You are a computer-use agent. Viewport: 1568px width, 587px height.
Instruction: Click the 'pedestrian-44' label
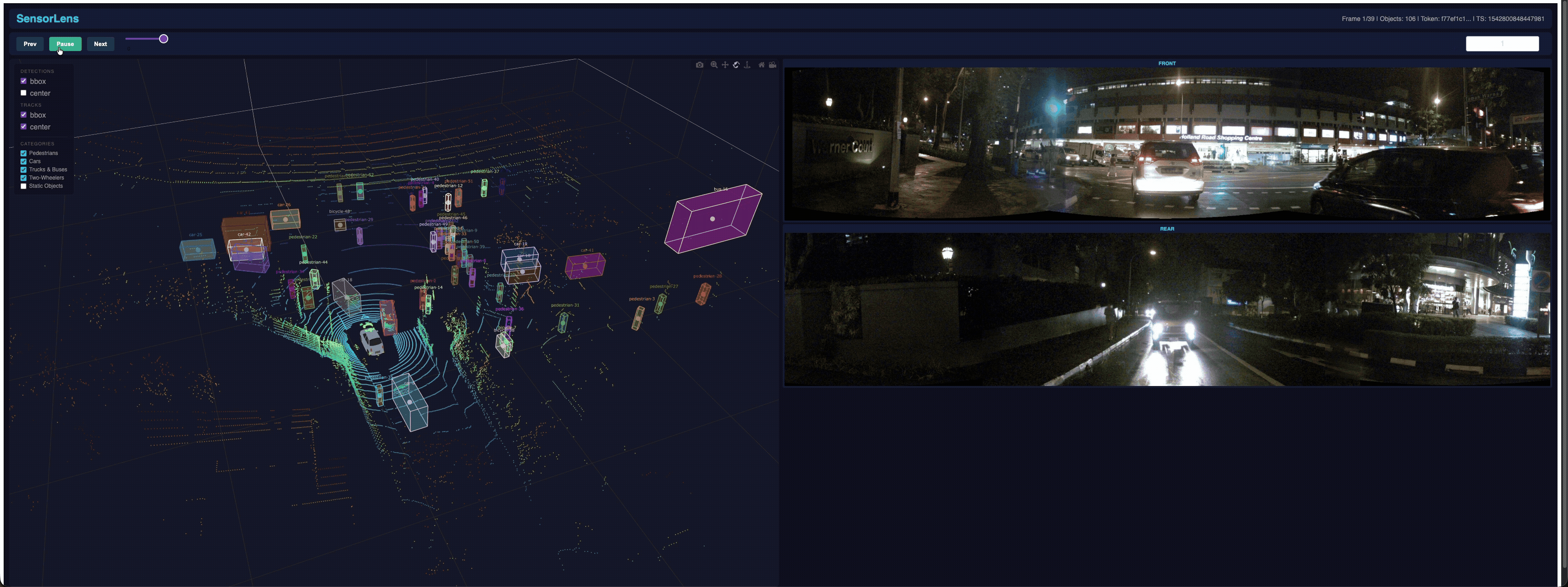point(314,262)
